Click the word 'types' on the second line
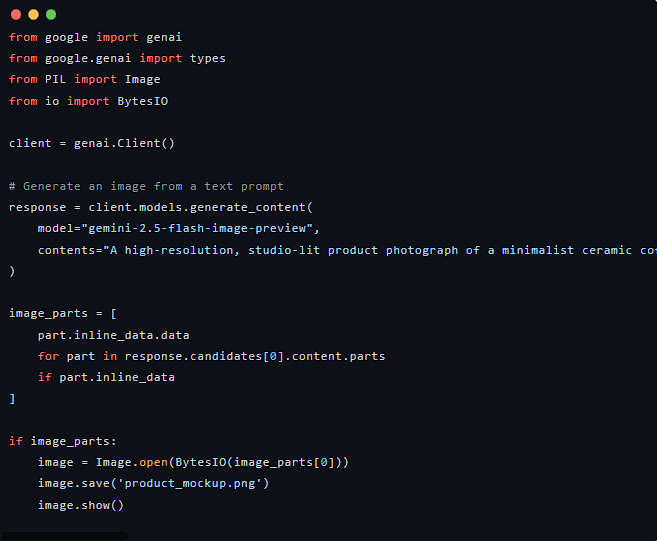The image size is (657, 541). (x=208, y=58)
